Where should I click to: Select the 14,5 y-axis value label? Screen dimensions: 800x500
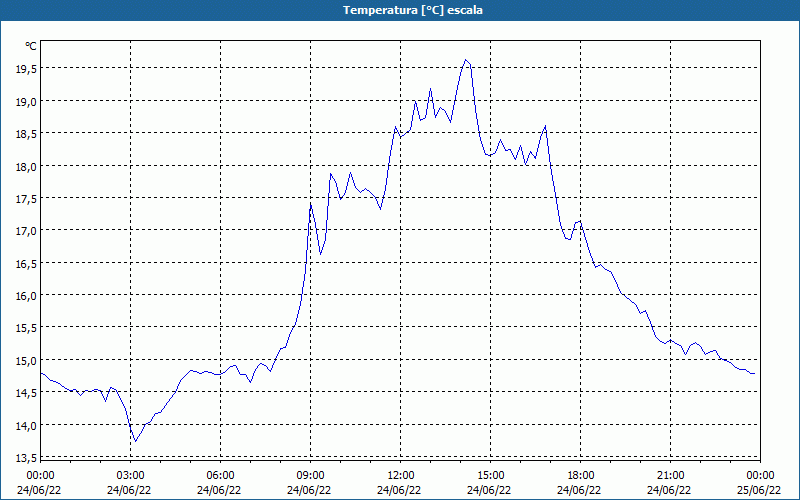tap(26, 393)
